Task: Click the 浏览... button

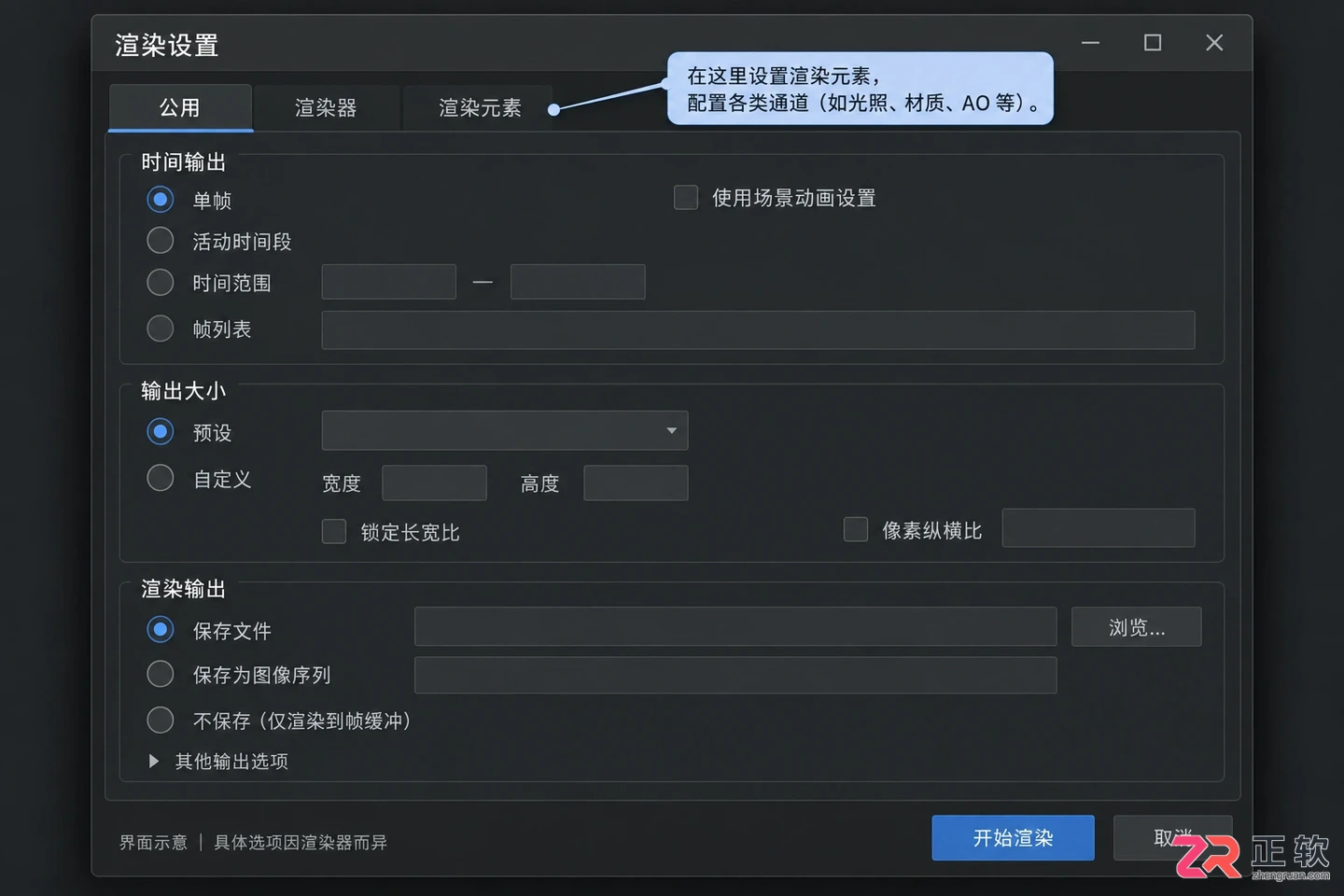Action: [x=1137, y=627]
